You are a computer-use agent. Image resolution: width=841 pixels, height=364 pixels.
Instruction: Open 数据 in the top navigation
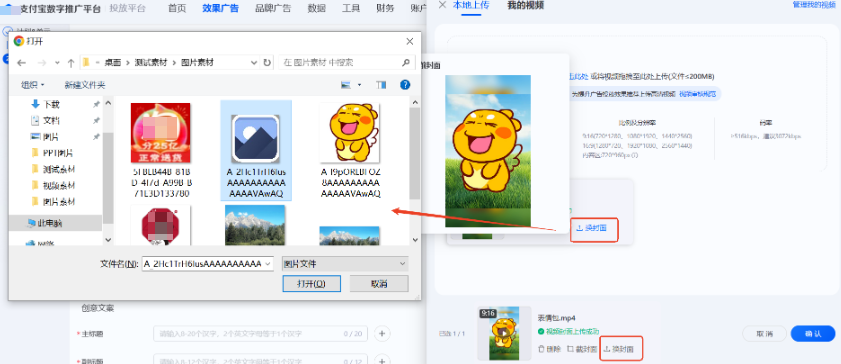317,8
